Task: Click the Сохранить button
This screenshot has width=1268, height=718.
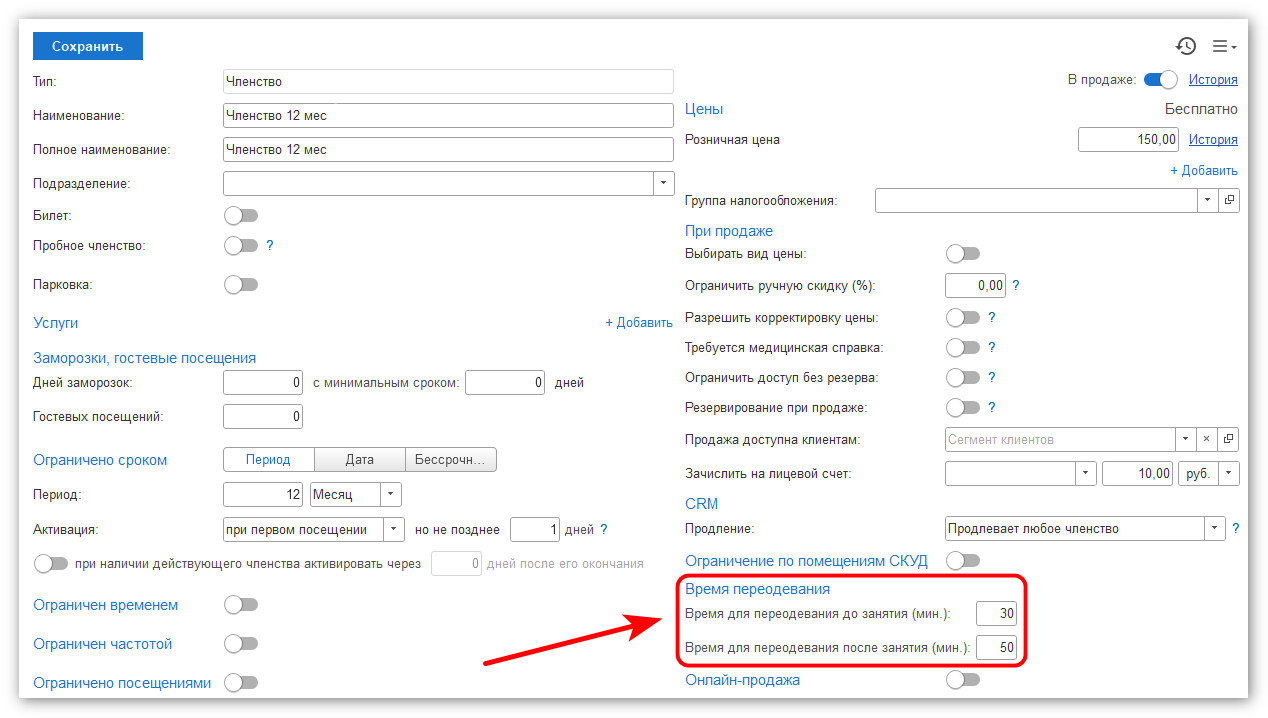Action: coord(88,46)
